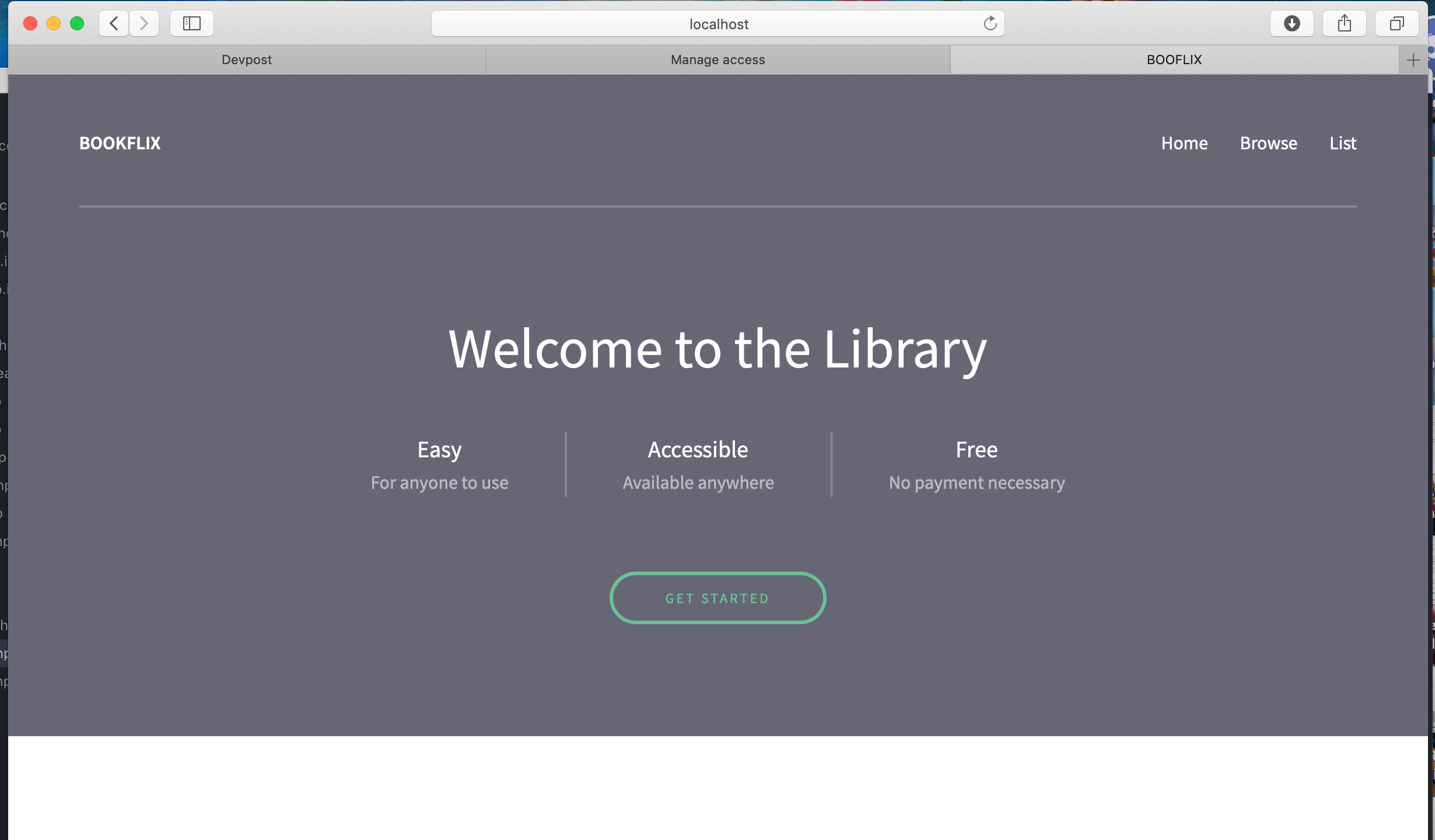Image resolution: width=1435 pixels, height=840 pixels.
Task: Open a new tab with plus icon
Action: tap(1413, 60)
